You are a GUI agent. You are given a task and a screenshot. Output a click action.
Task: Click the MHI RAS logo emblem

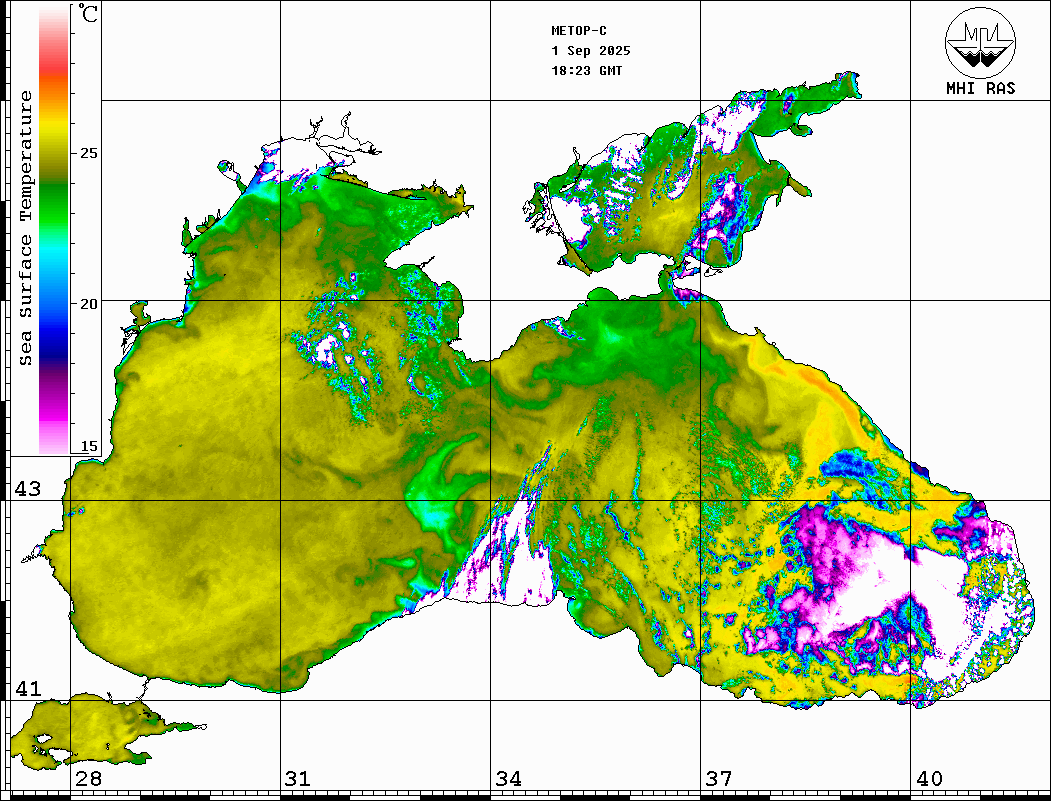point(980,43)
